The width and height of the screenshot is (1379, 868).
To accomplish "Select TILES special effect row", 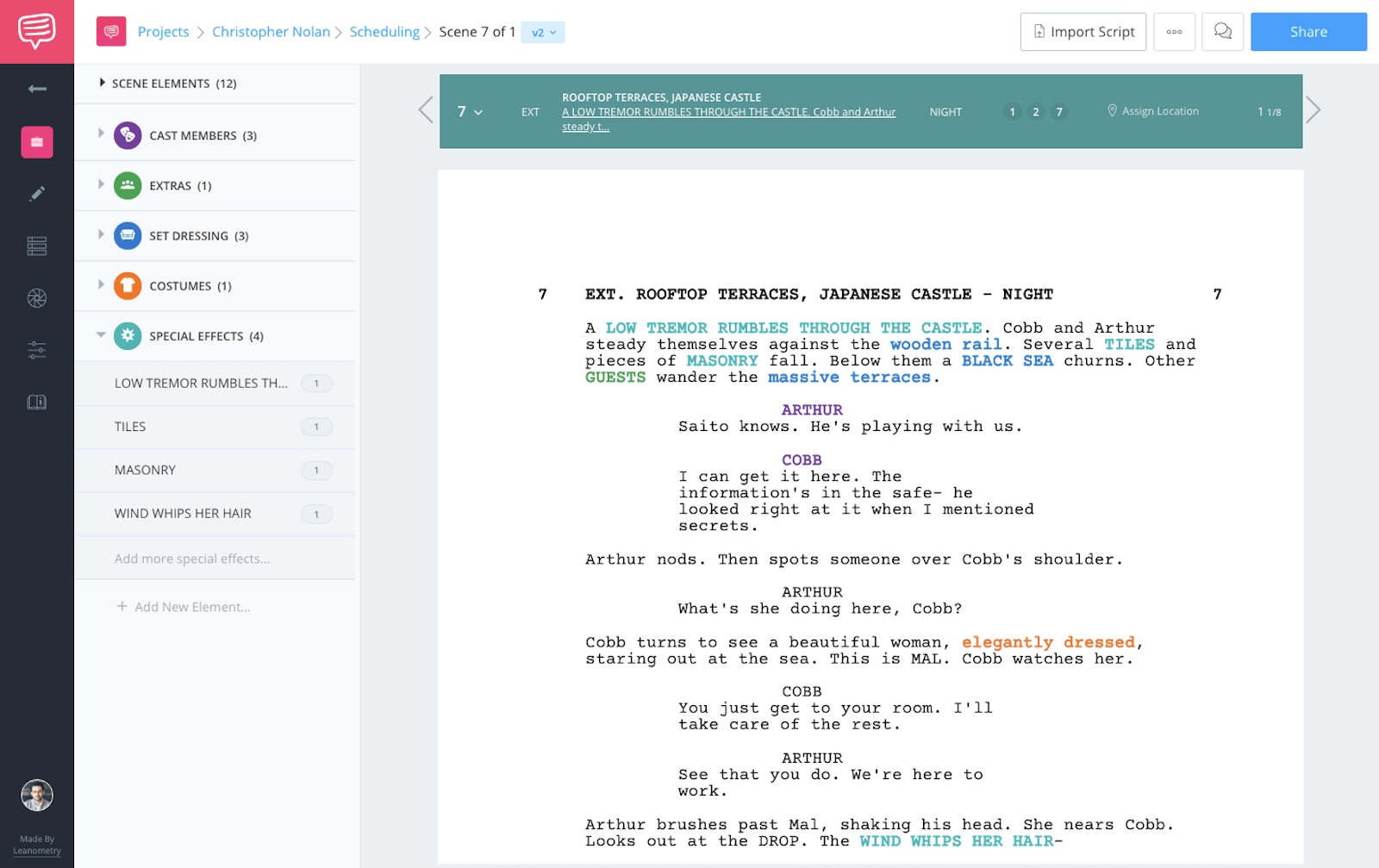I will pyautogui.click(x=215, y=427).
